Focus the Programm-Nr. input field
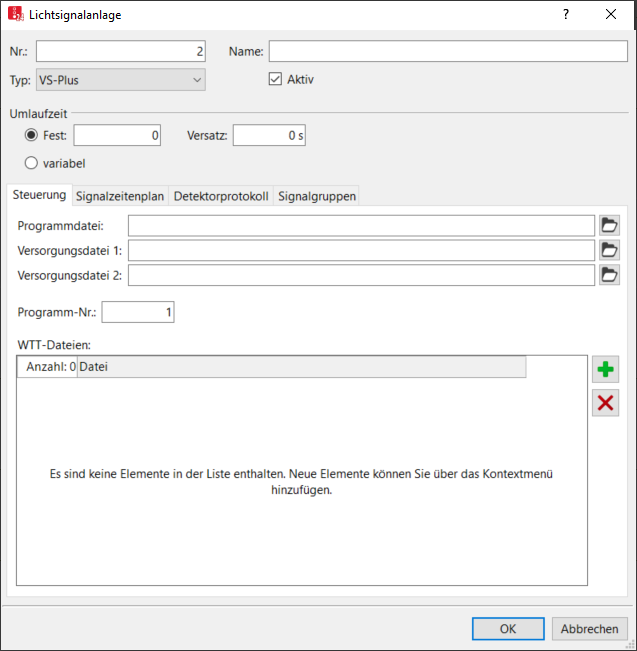 point(138,313)
